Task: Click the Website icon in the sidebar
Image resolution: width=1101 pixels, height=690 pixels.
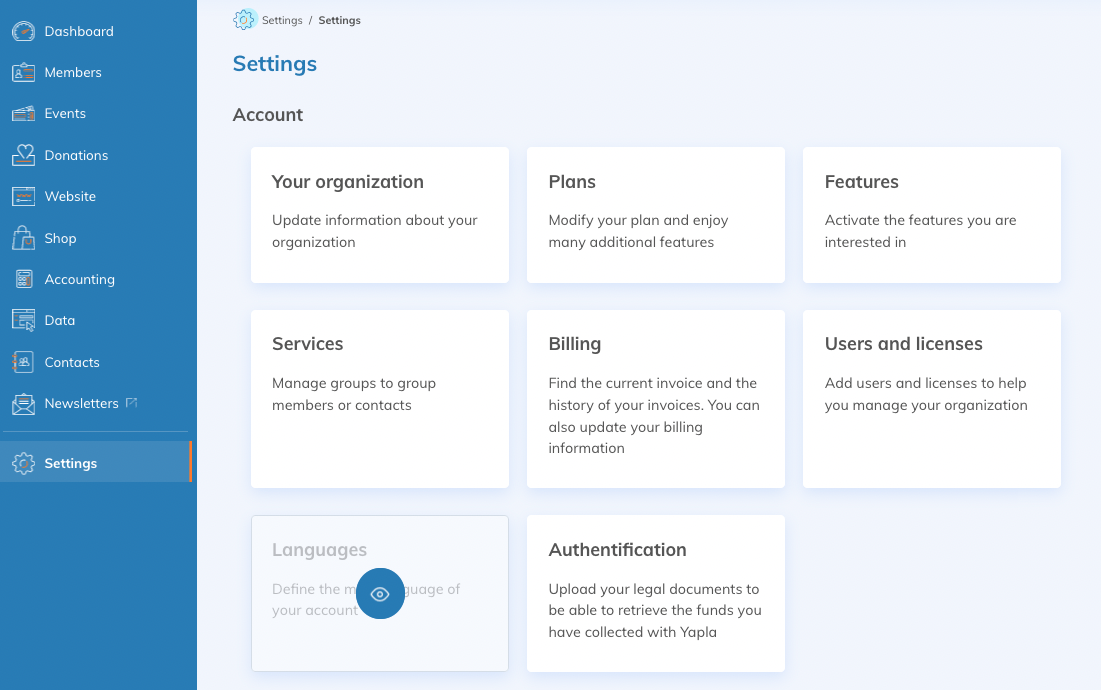Action: click(22, 196)
